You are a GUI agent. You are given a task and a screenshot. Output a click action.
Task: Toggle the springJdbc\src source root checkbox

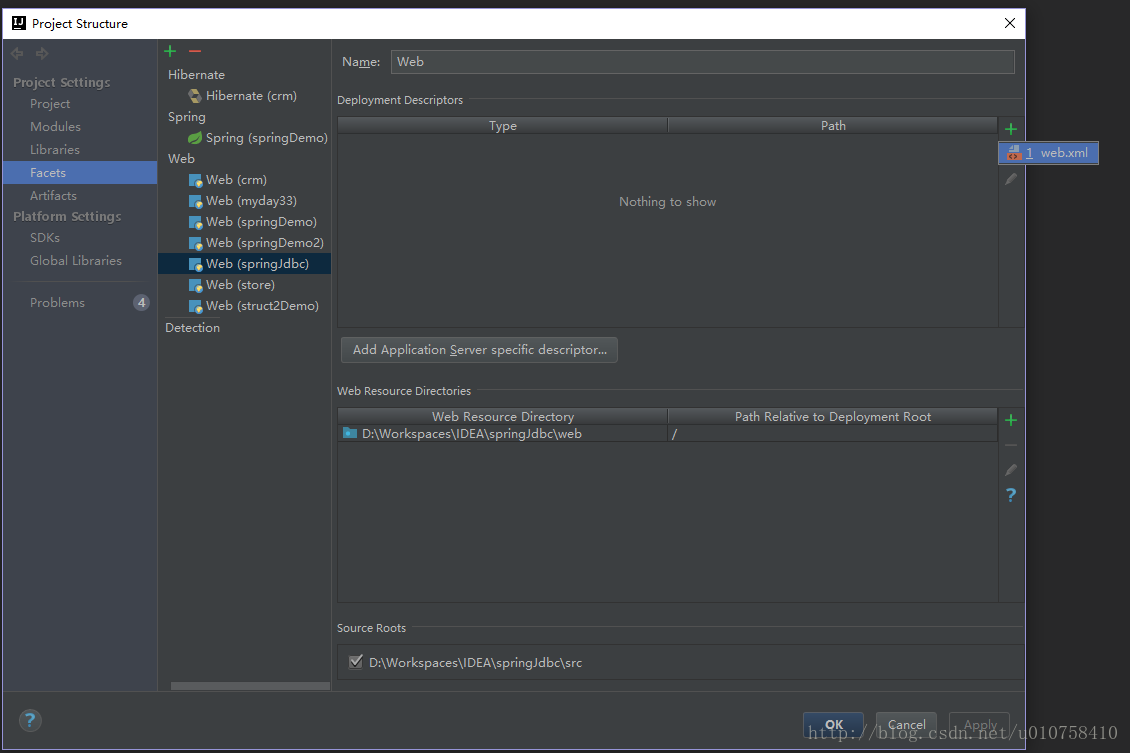pos(356,661)
